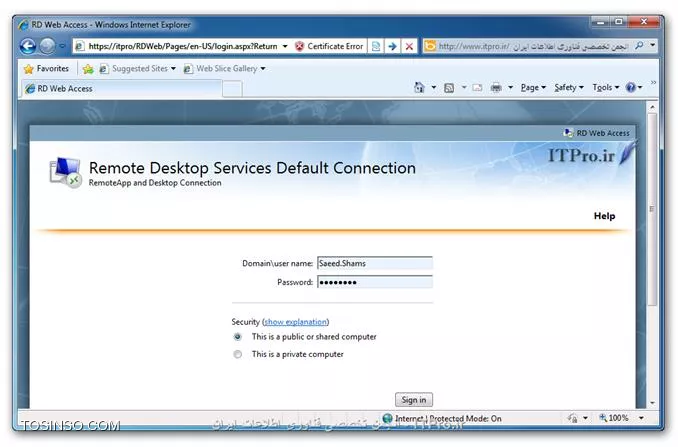Click the Password field

click(x=374, y=282)
